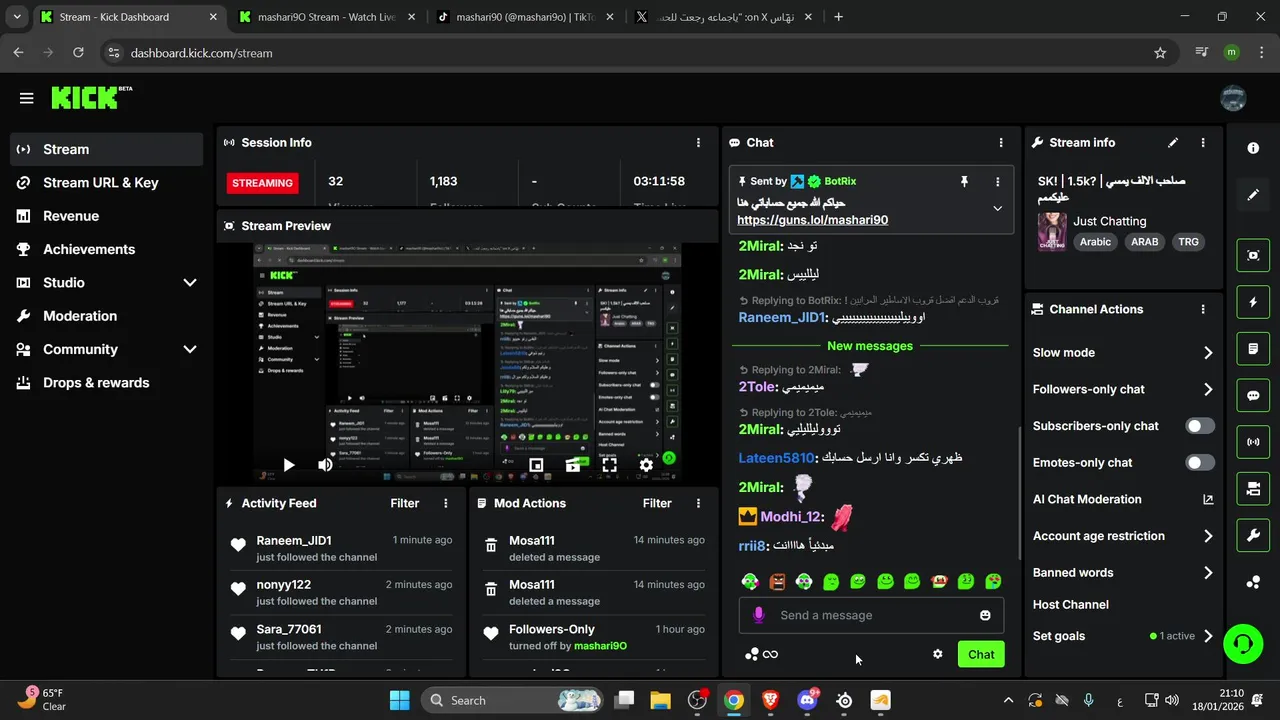The width and height of the screenshot is (1280, 720).
Task: Open Mod Actions three-dot options
Action: 698,504
